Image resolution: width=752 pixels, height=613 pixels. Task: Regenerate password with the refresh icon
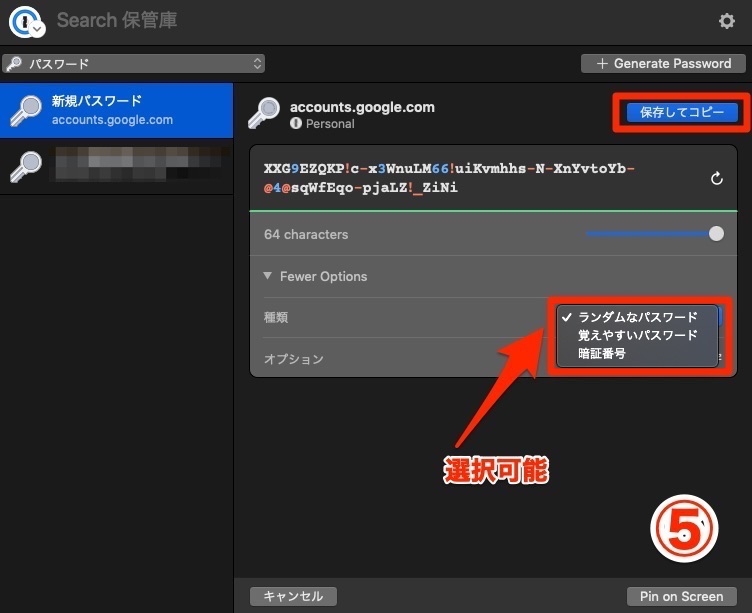[716, 178]
